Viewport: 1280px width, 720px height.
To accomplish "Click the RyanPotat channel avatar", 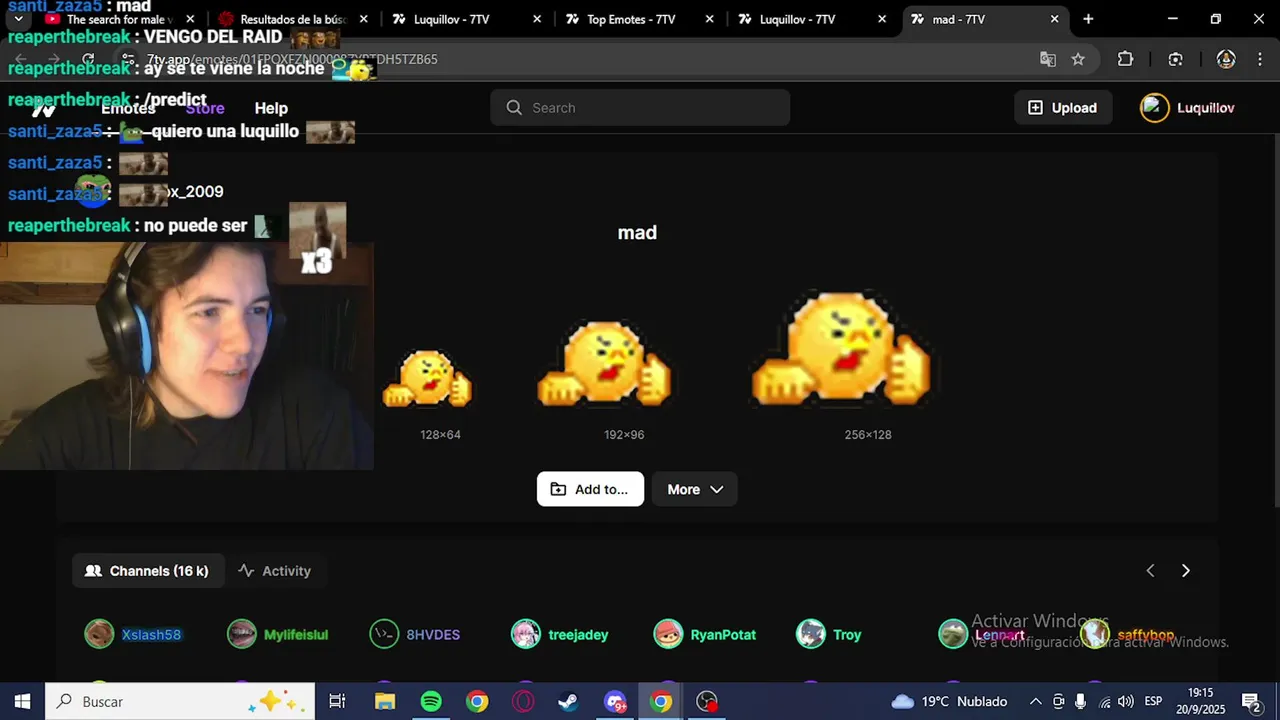I will click(x=668, y=634).
